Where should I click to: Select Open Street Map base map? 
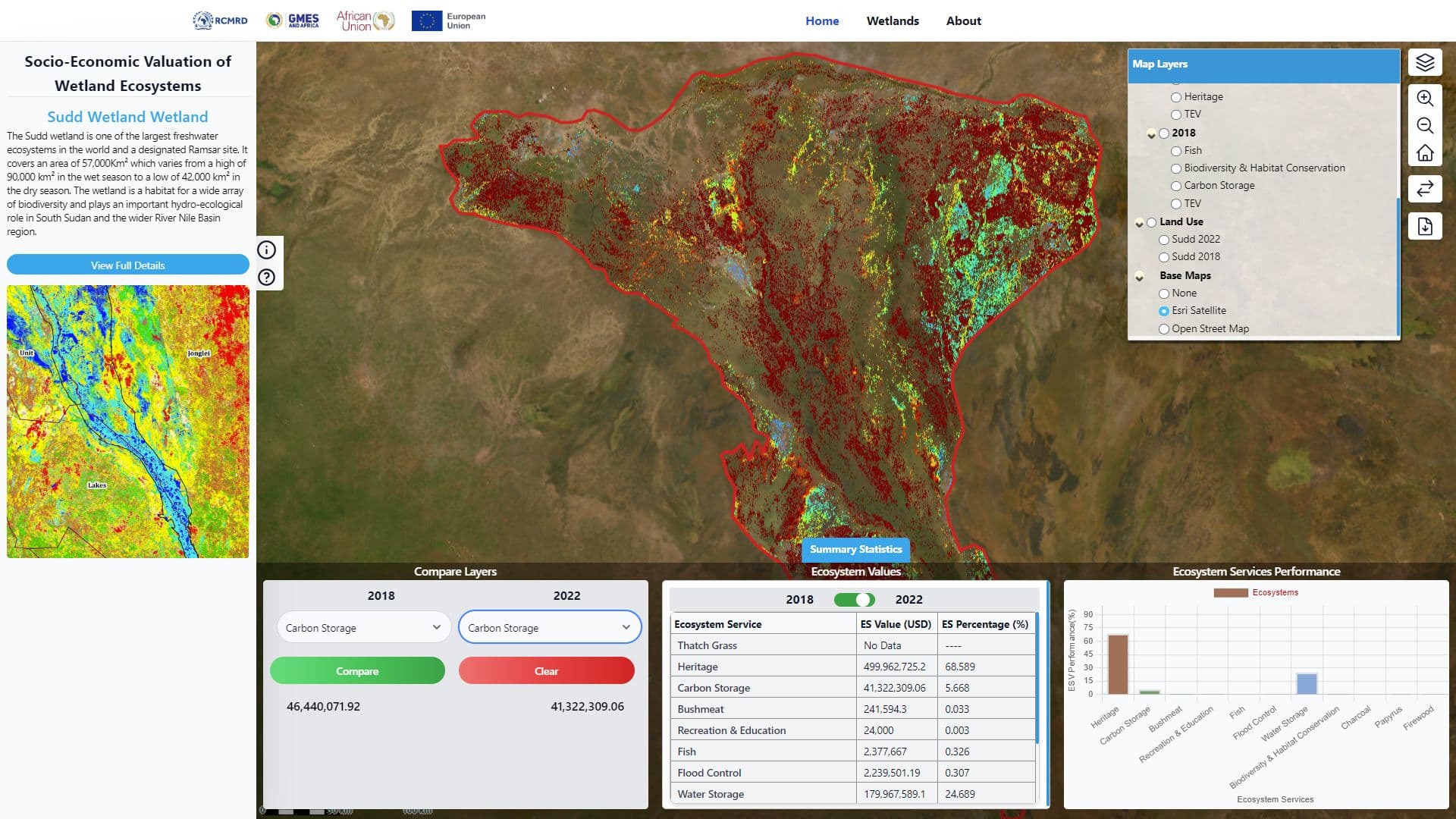coord(1164,329)
